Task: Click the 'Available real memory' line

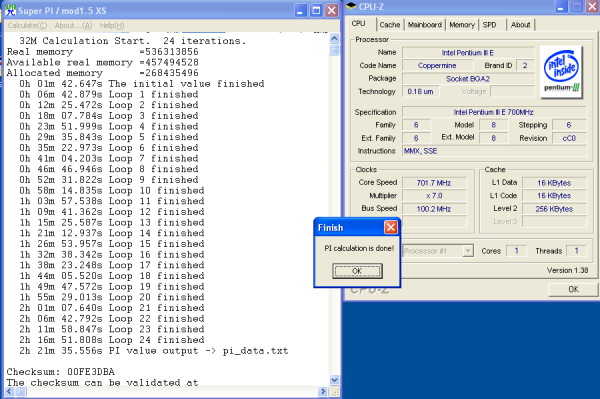Action: (x=103, y=62)
